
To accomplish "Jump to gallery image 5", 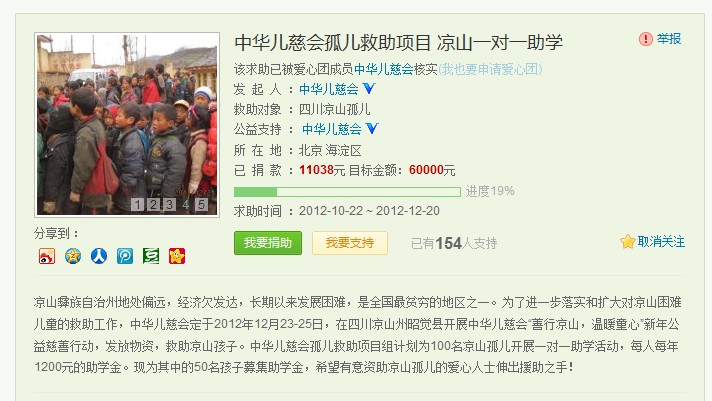I will coord(202,204).
